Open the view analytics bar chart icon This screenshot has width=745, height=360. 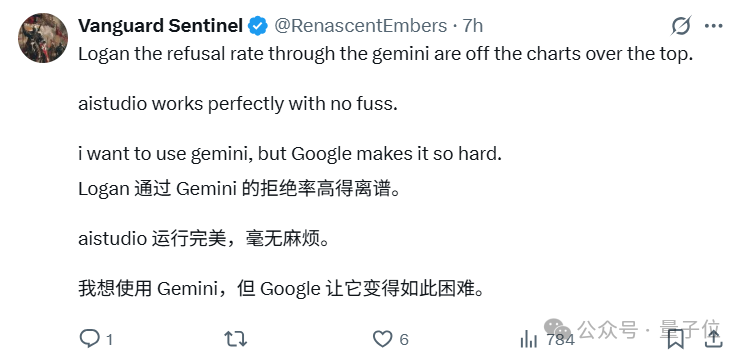529,339
